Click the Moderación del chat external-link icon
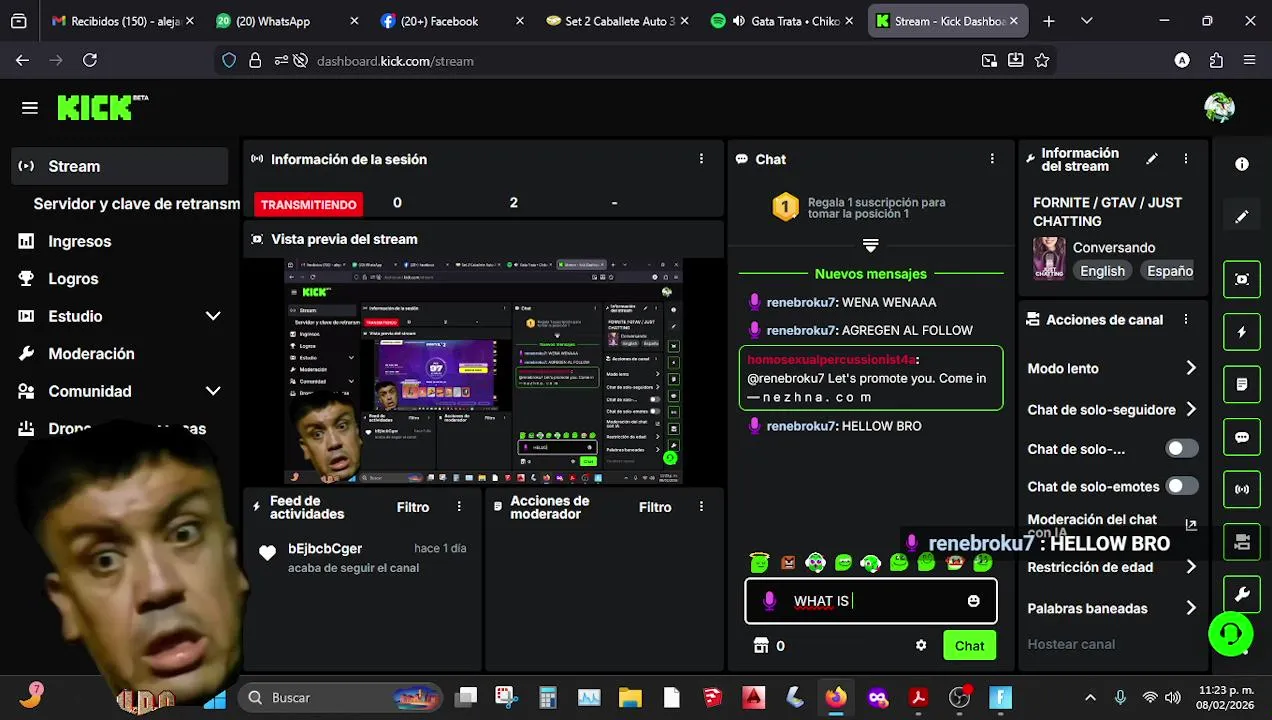The height and width of the screenshot is (720, 1272). pos(1191,525)
